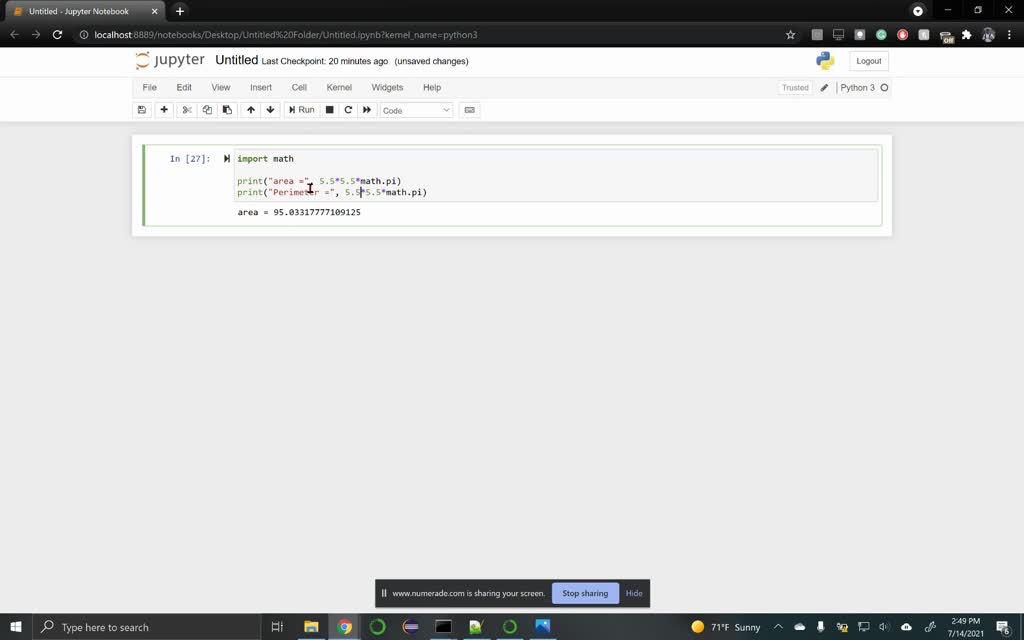Open the Code cell type dropdown
The image size is (1024, 640).
(x=415, y=110)
